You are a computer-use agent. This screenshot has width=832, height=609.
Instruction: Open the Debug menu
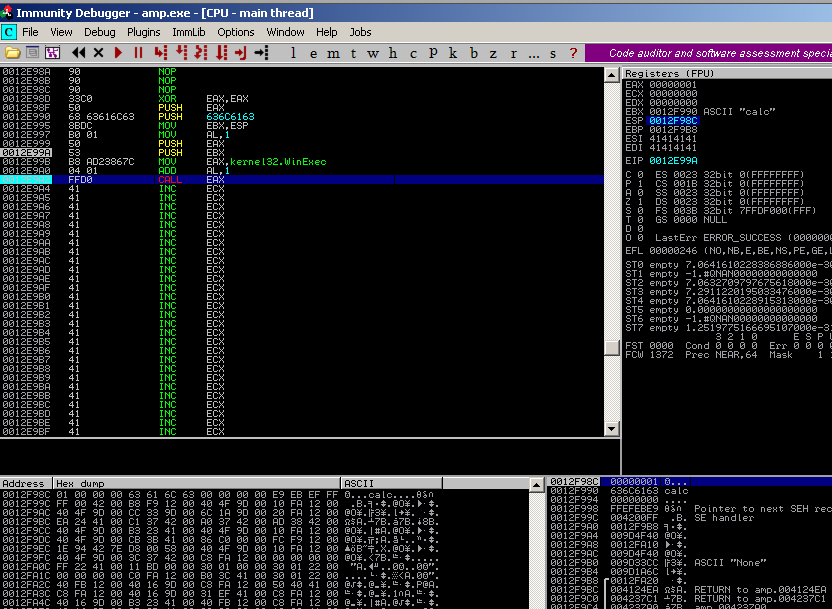point(100,32)
